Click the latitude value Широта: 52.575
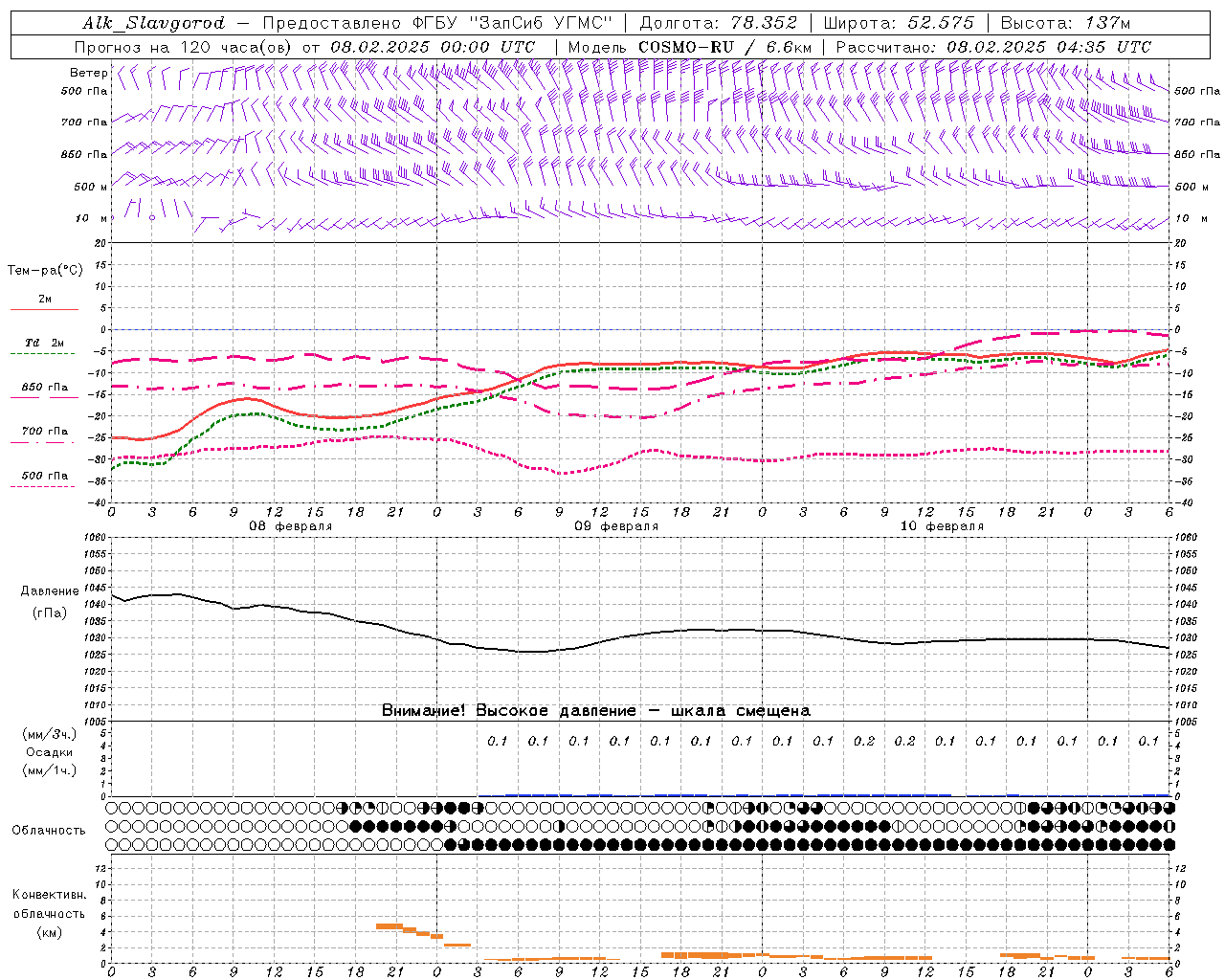Viewport: 1225px width, 980px height. pos(899,23)
